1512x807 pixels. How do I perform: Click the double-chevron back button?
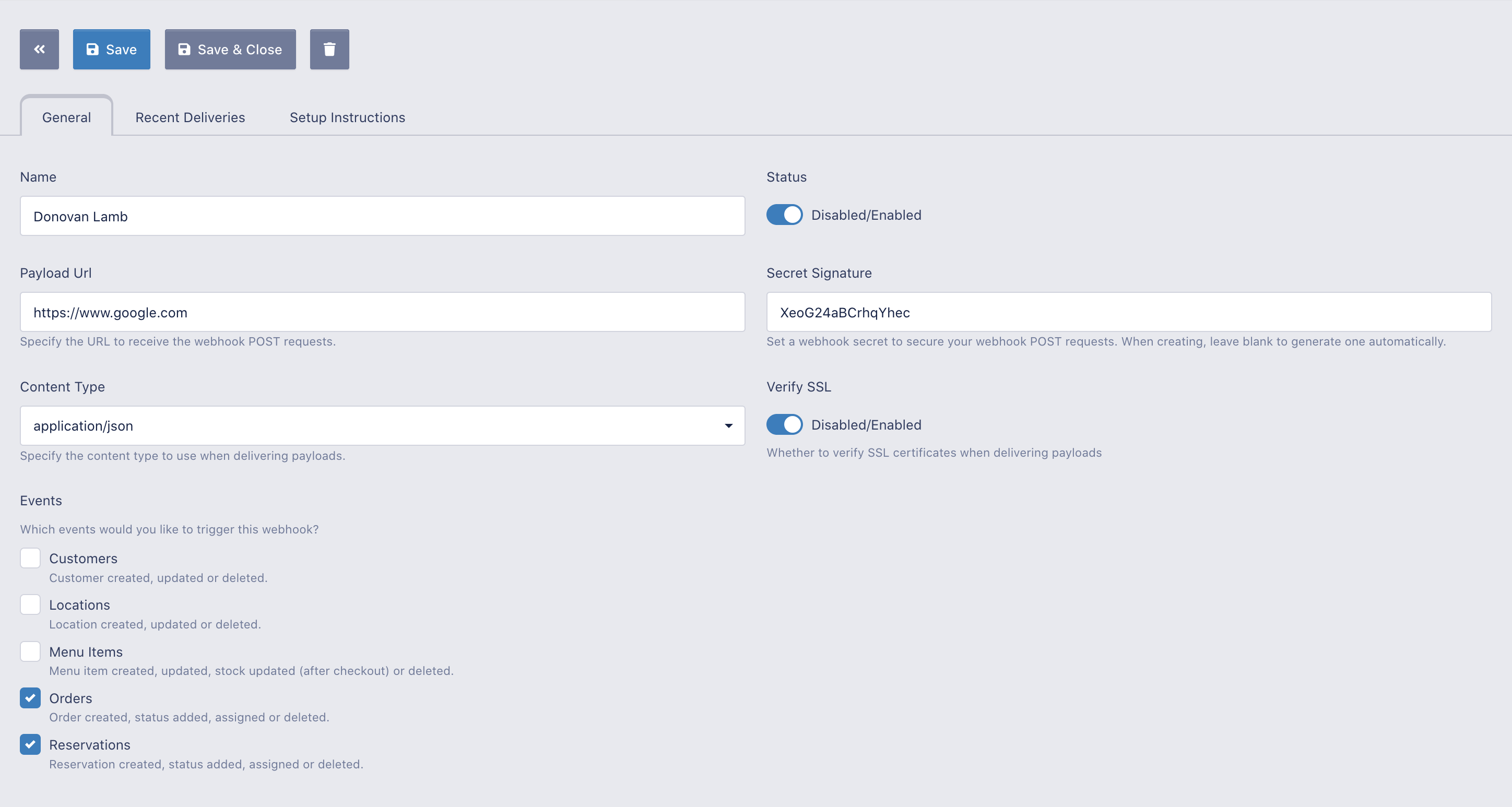pyautogui.click(x=39, y=49)
